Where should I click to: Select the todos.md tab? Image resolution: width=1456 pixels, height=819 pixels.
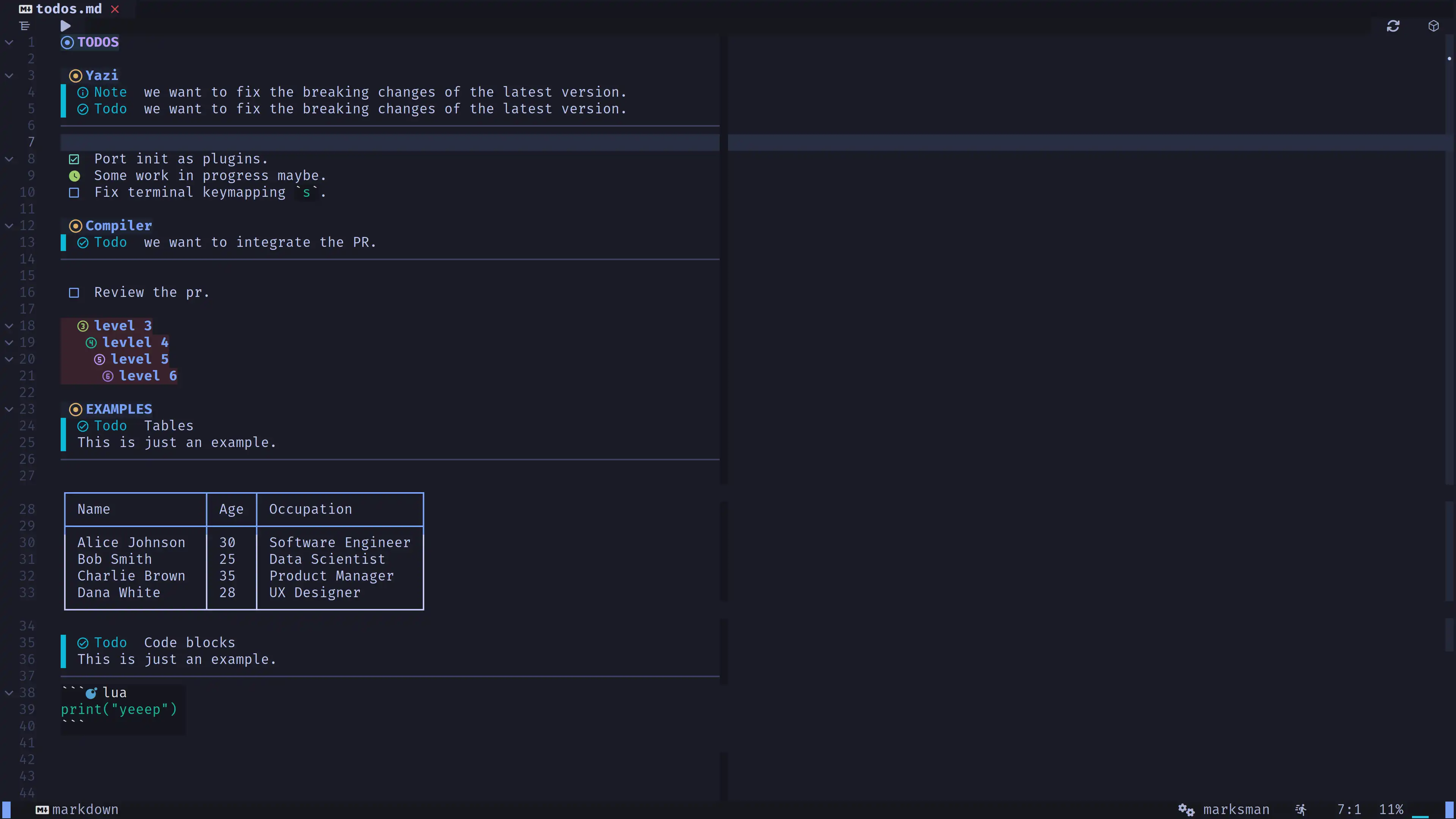(69, 9)
